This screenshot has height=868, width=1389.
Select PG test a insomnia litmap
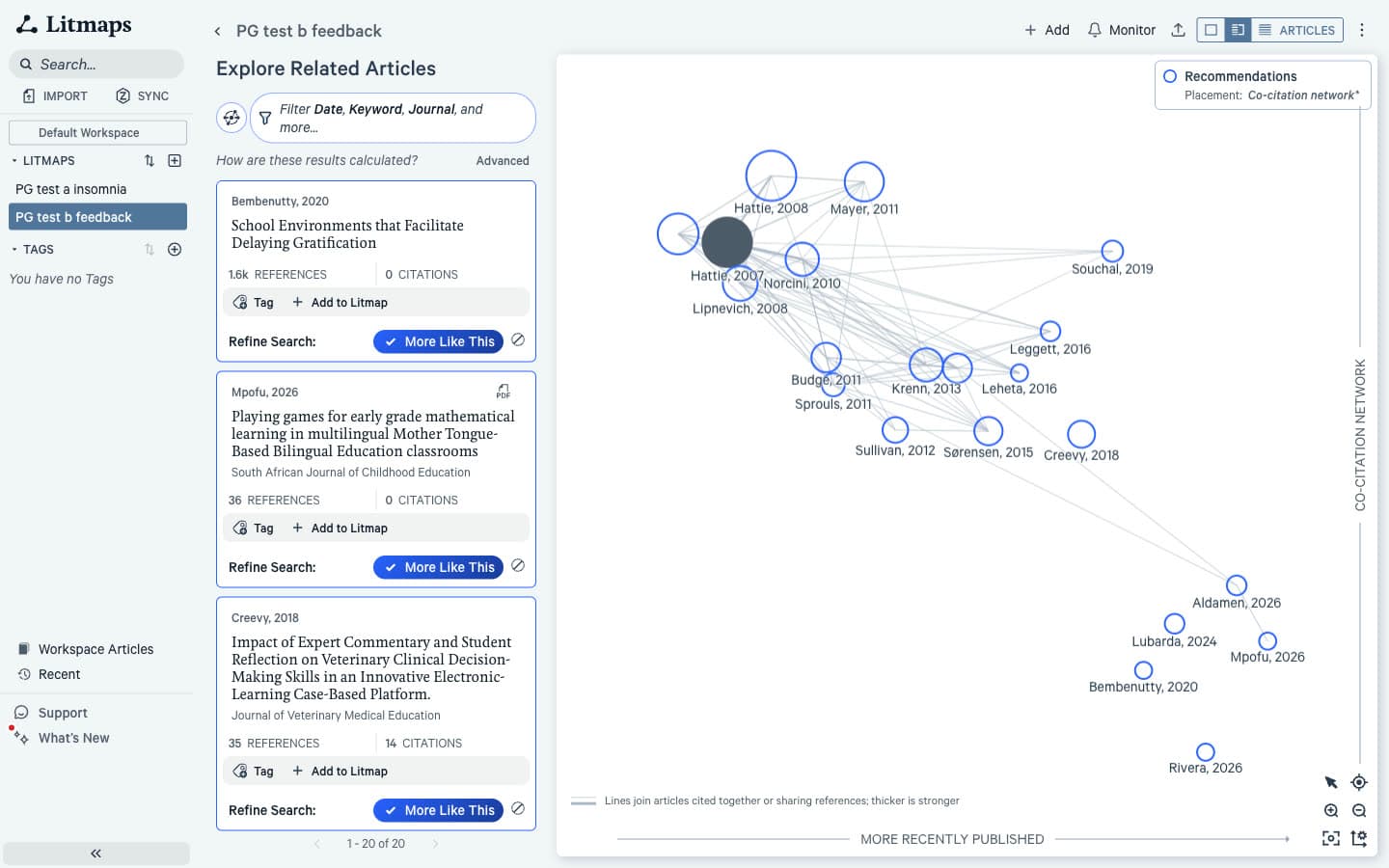(97, 189)
